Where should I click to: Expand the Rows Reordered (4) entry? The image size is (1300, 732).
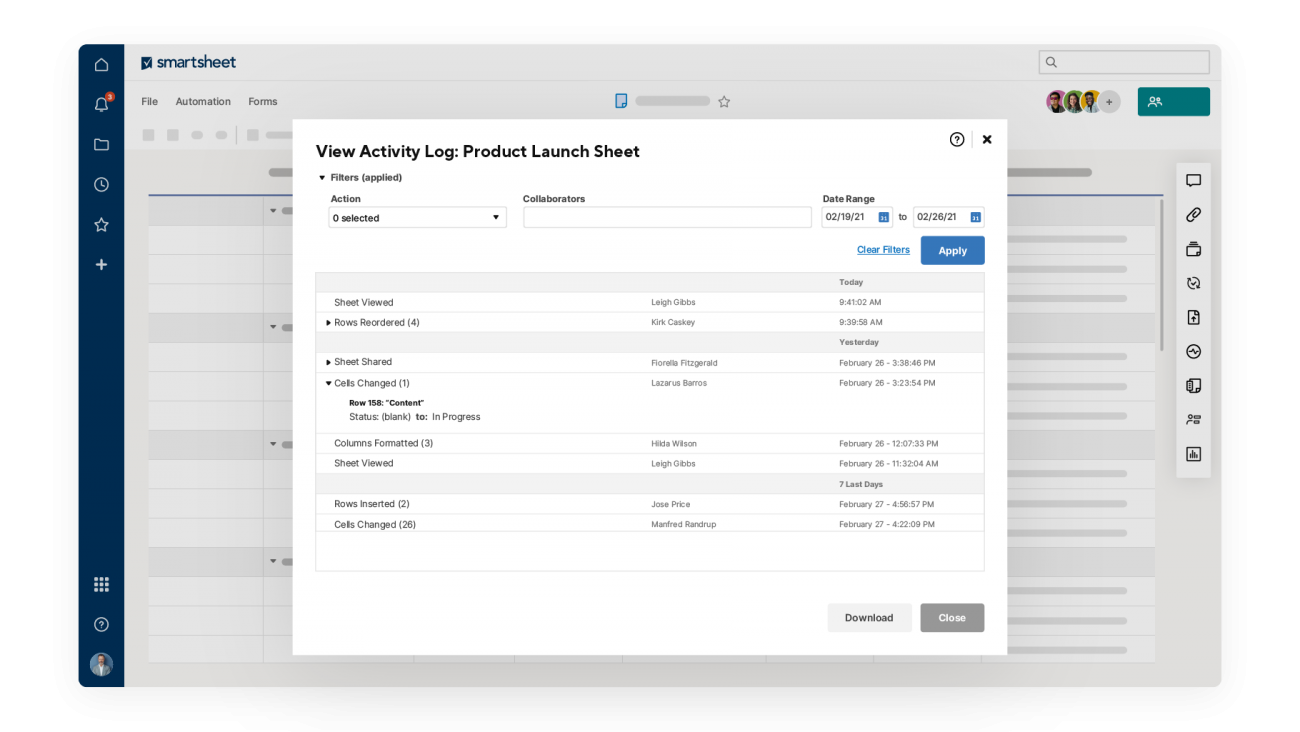328,323
